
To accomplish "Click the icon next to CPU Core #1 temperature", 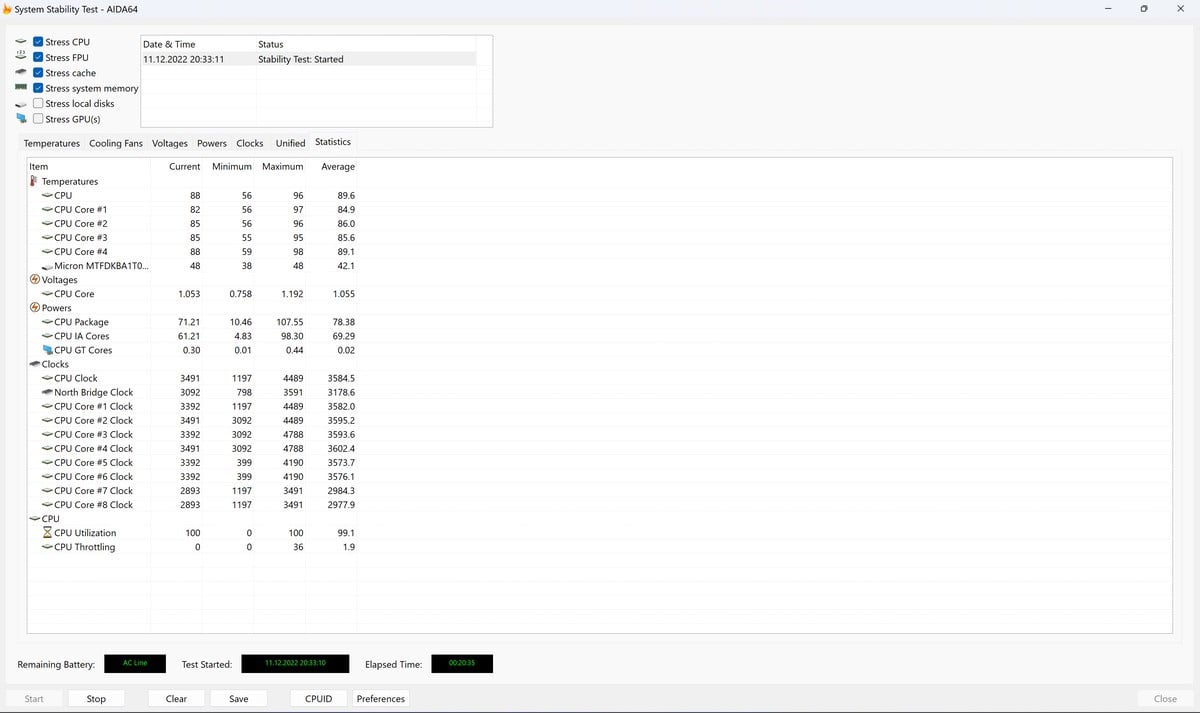I will coord(47,209).
